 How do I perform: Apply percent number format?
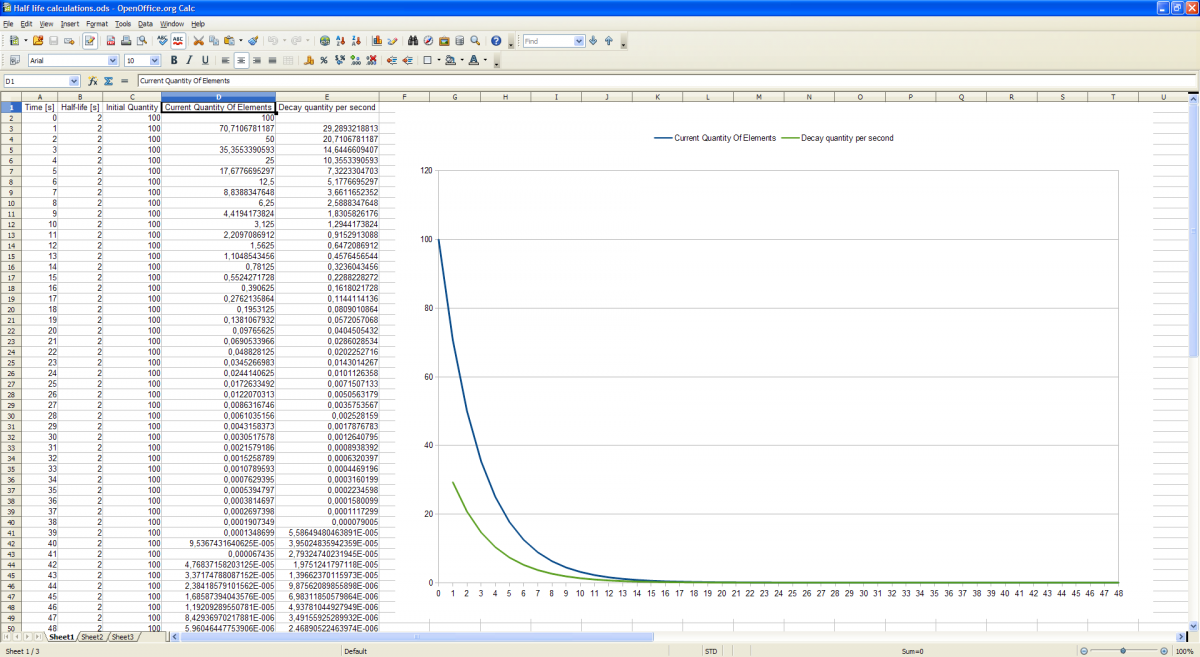point(324,61)
